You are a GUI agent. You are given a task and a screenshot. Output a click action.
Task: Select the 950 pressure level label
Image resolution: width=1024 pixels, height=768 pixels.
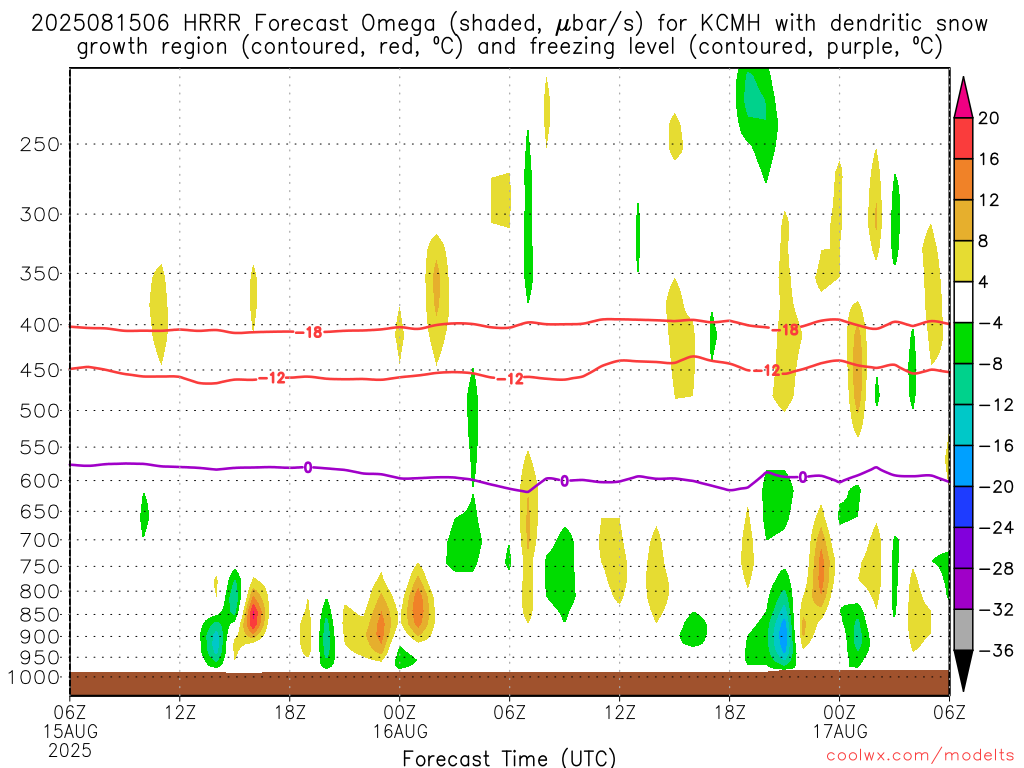pyautogui.click(x=40, y=658)
